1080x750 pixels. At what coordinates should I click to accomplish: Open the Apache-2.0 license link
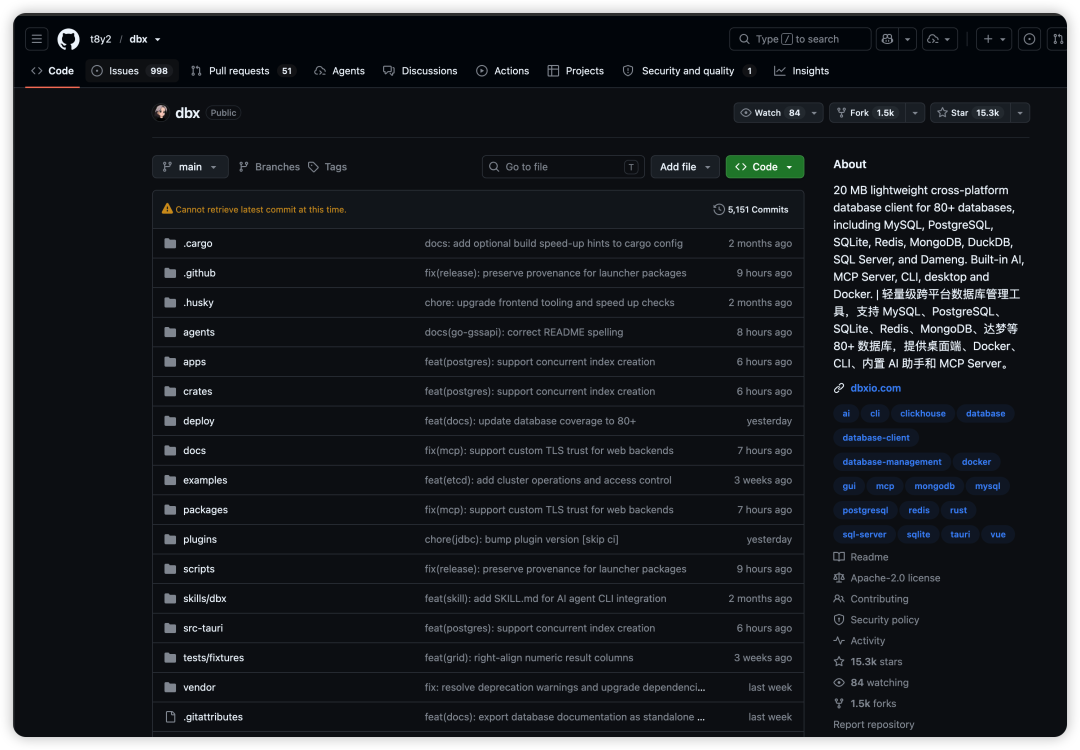click(895, 578)
